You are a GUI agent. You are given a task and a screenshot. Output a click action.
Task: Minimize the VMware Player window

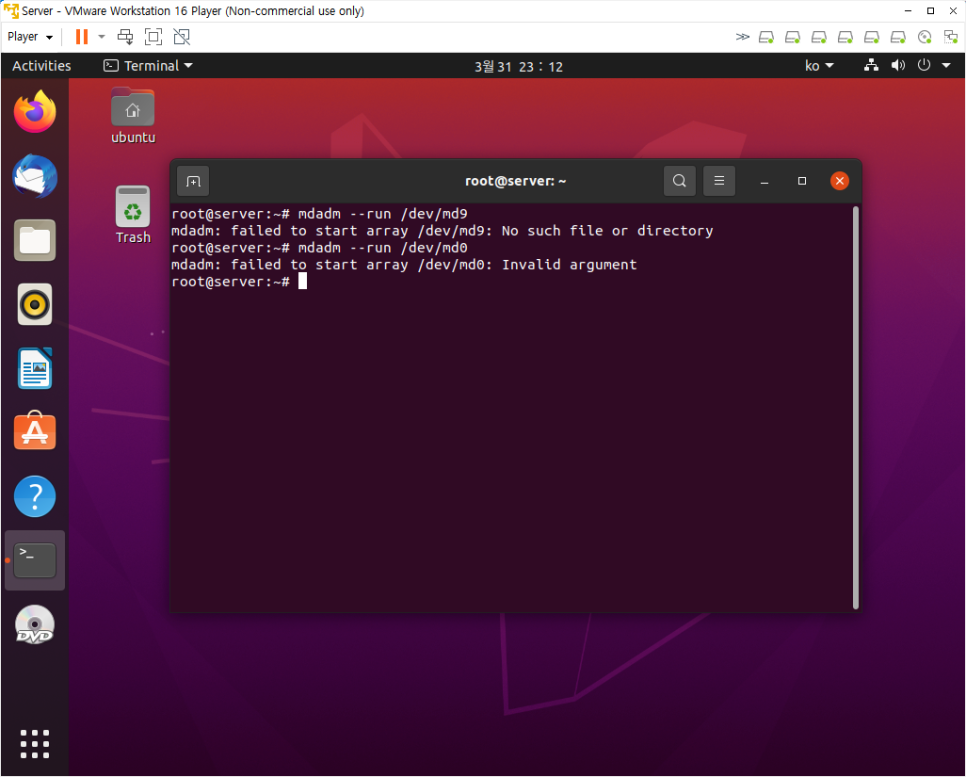click(908, 11)
